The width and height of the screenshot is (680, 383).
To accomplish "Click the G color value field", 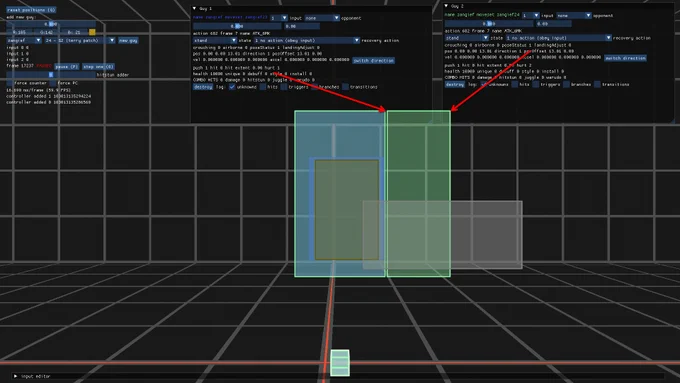I will tap(47, 32).
